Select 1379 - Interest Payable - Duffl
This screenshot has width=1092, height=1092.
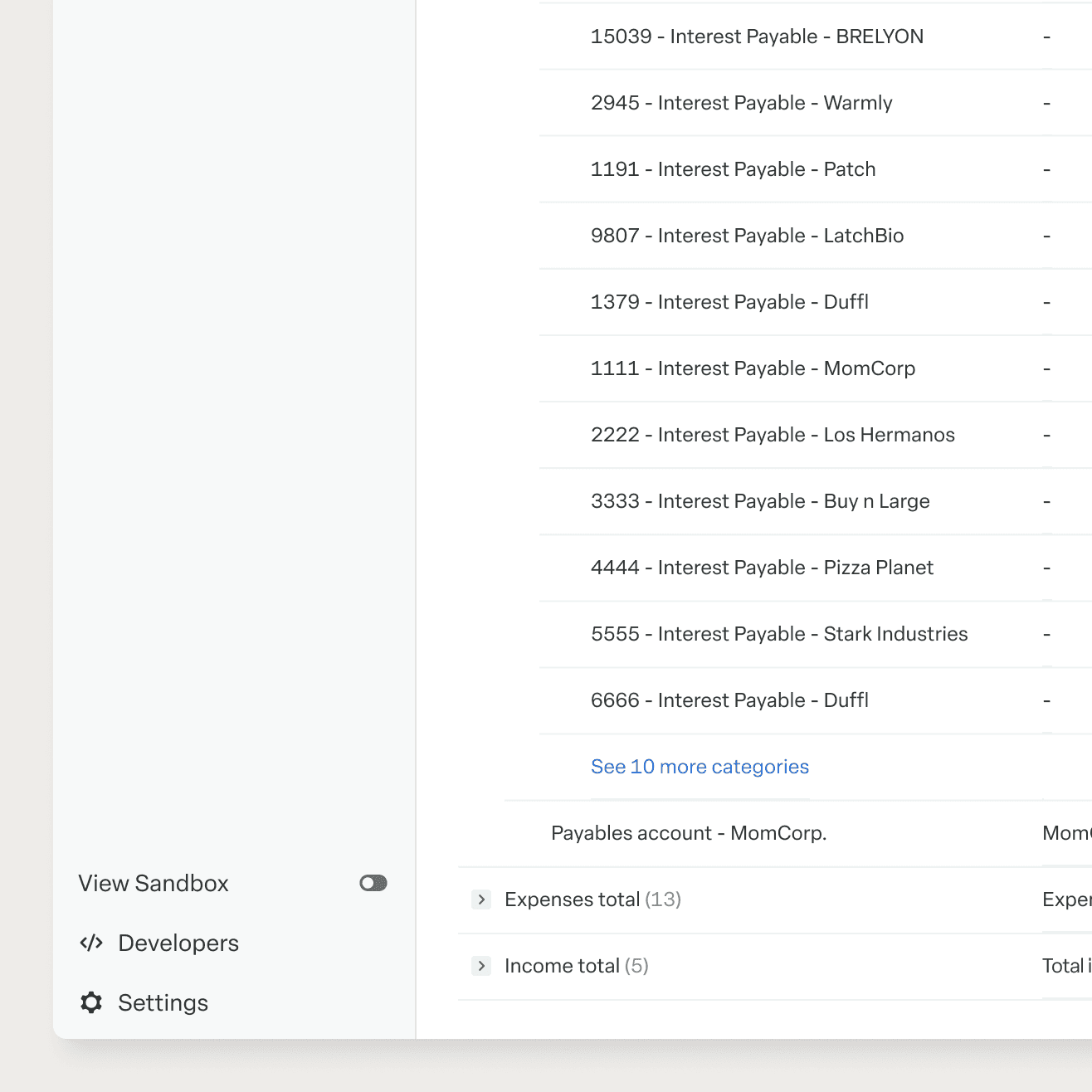729,302
